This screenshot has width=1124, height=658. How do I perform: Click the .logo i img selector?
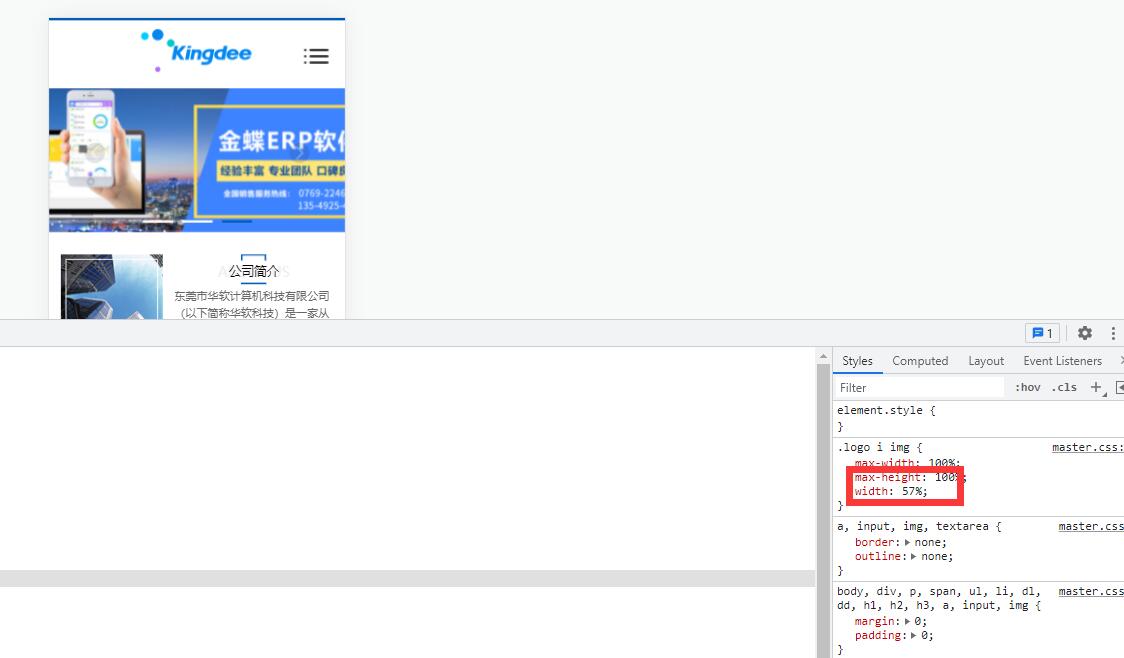(x=873, y=447)
